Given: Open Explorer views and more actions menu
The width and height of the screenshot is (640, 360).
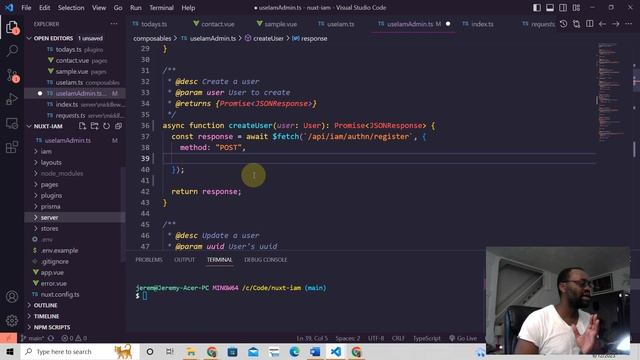Looking at the screenshot, I should click(x=114, y=24).
